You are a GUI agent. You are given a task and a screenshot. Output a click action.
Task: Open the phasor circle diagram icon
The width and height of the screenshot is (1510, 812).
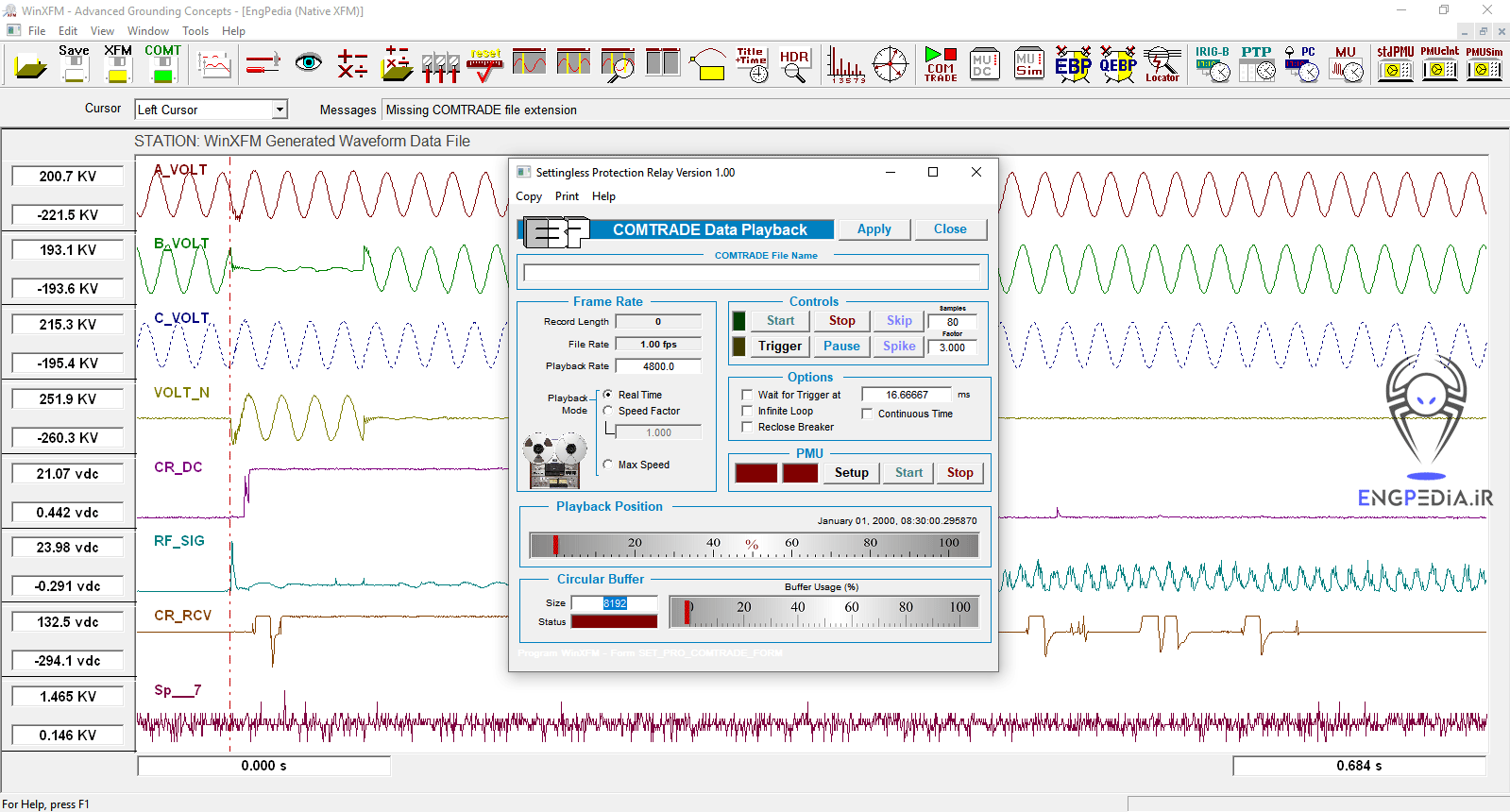[890, 64]
